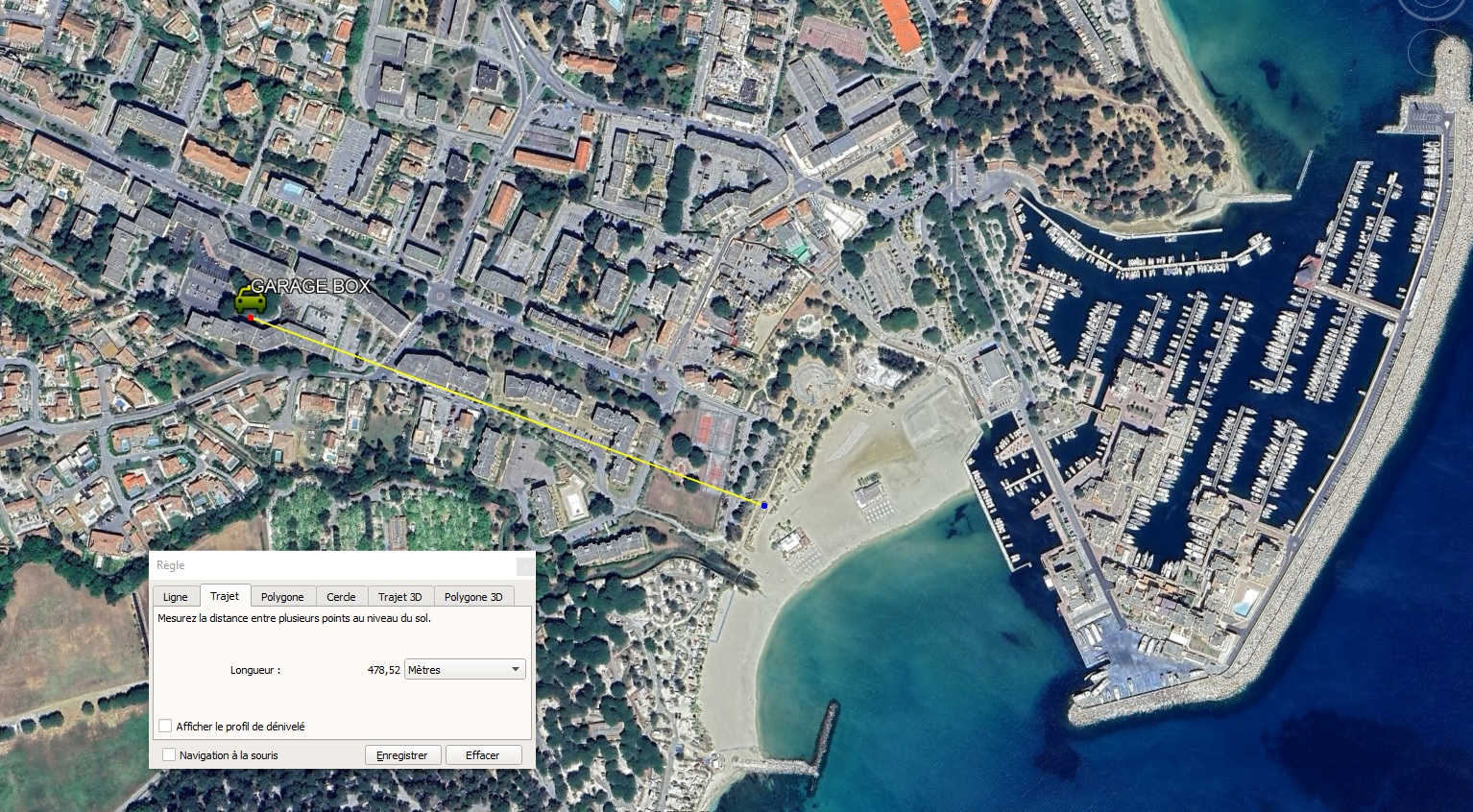
Task: Reselect the active Trajet tab
Action: pyautogui.click(x=226, y=595)
